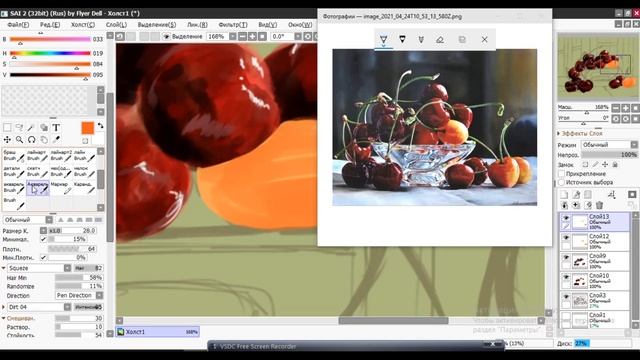This screenshot has height=360, width=640.
Task: Create a new linework layer
Action: pyautogui.click(x=576, y=195)
